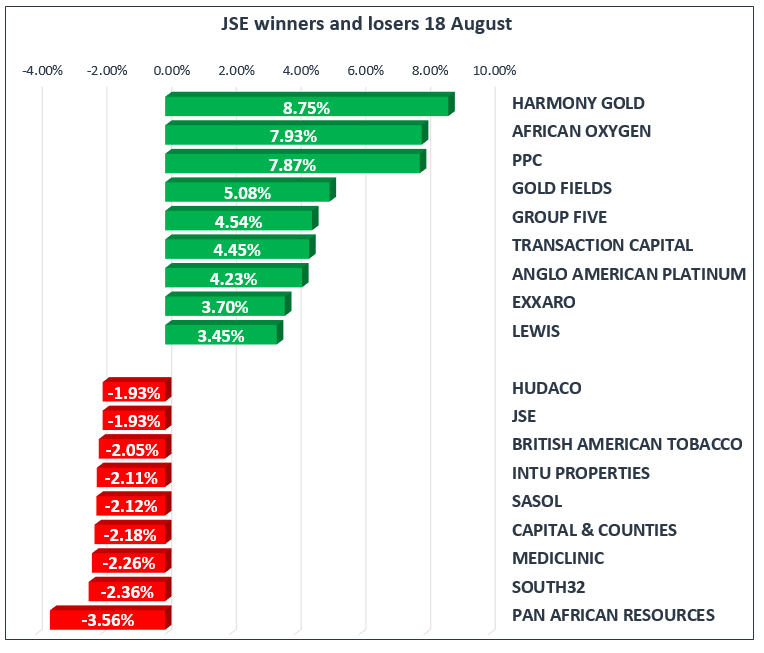
Task: Click the 10.00% axis tick label
Action: coord(494,70)
